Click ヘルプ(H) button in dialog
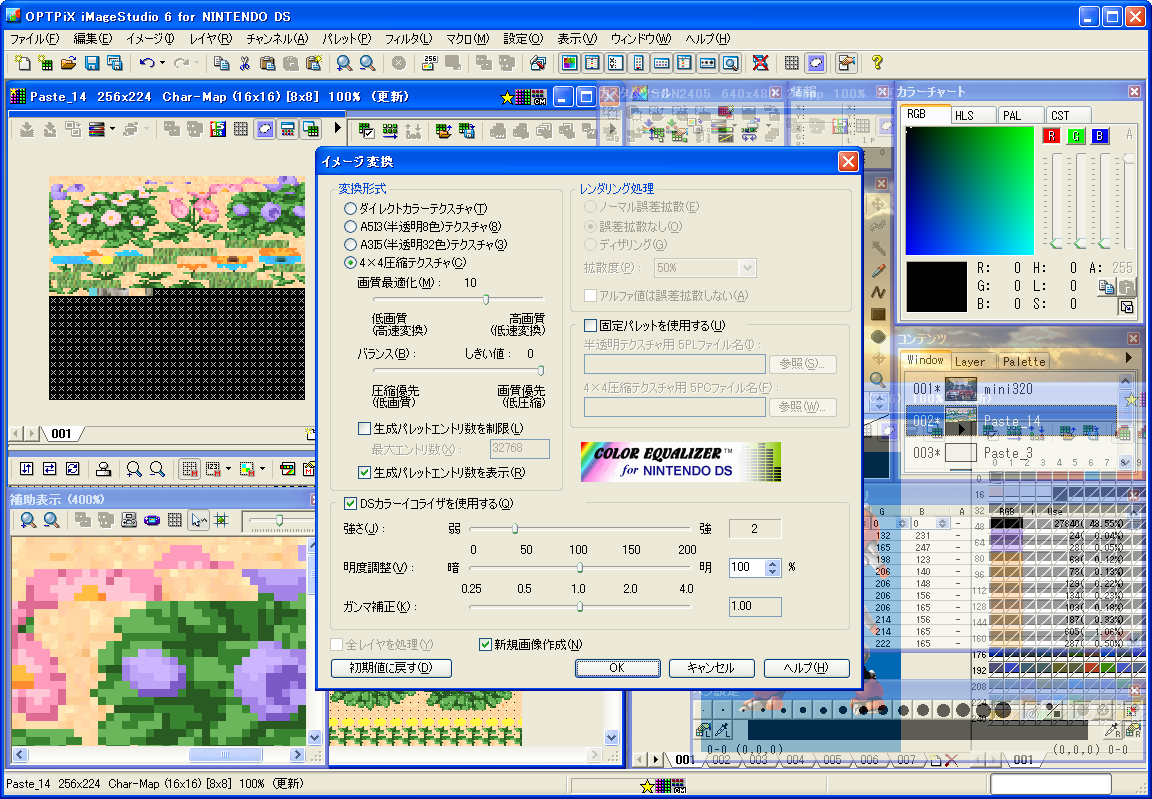Screen dimensions: 1152x799 (807, 668)
